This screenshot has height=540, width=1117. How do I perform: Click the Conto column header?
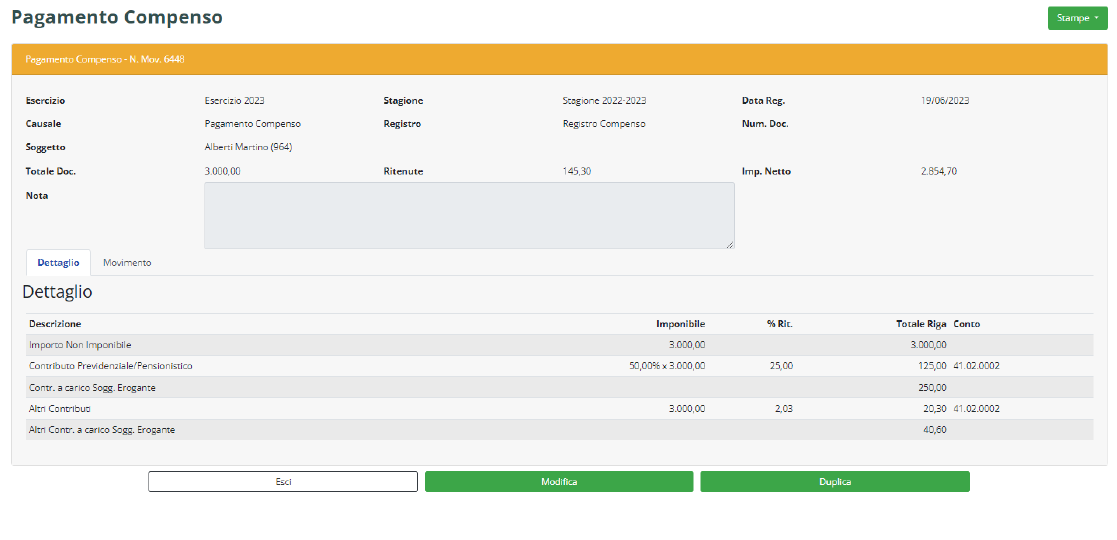point(967,324)
